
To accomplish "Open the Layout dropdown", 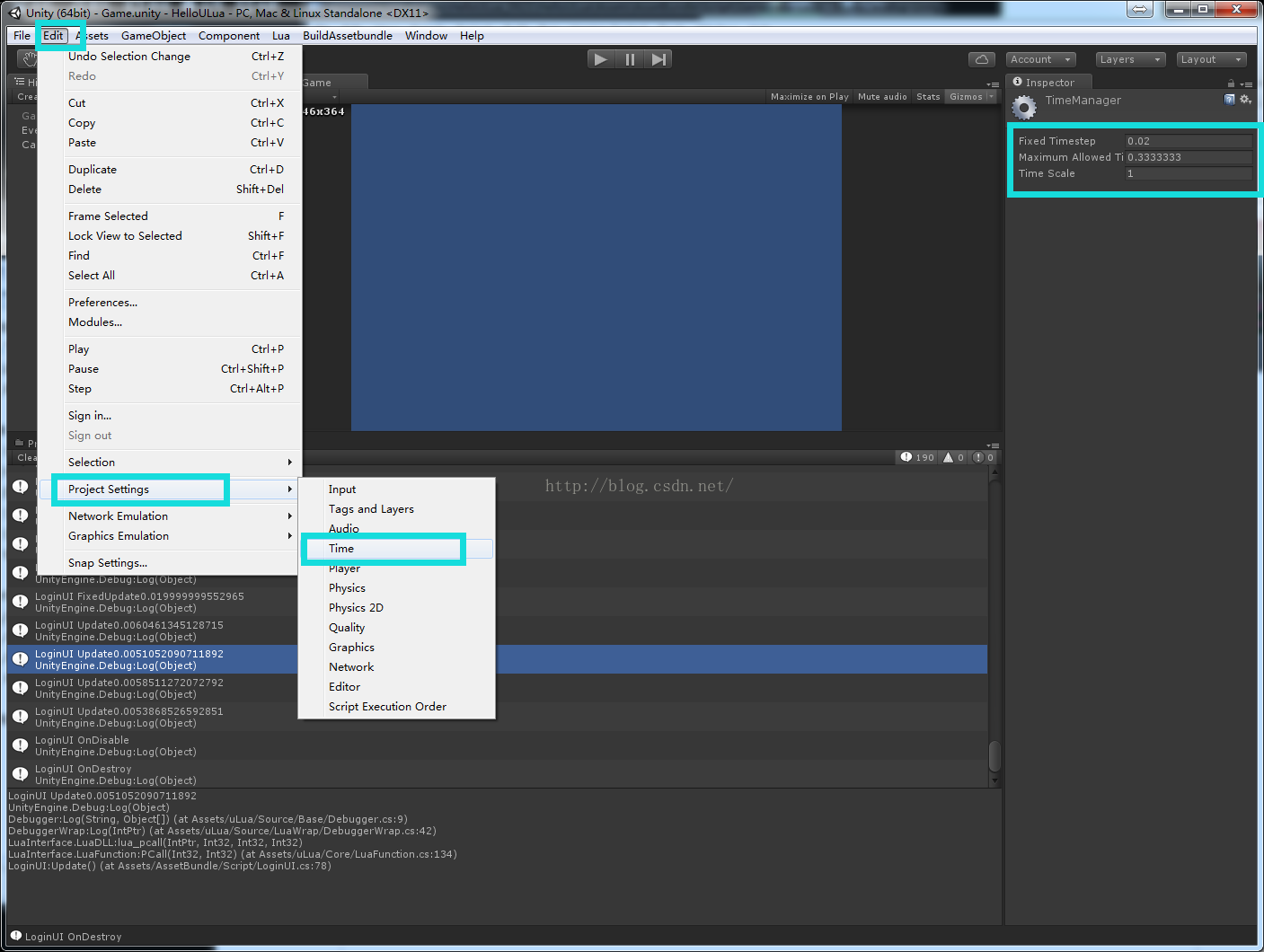I will (1212, 59).
